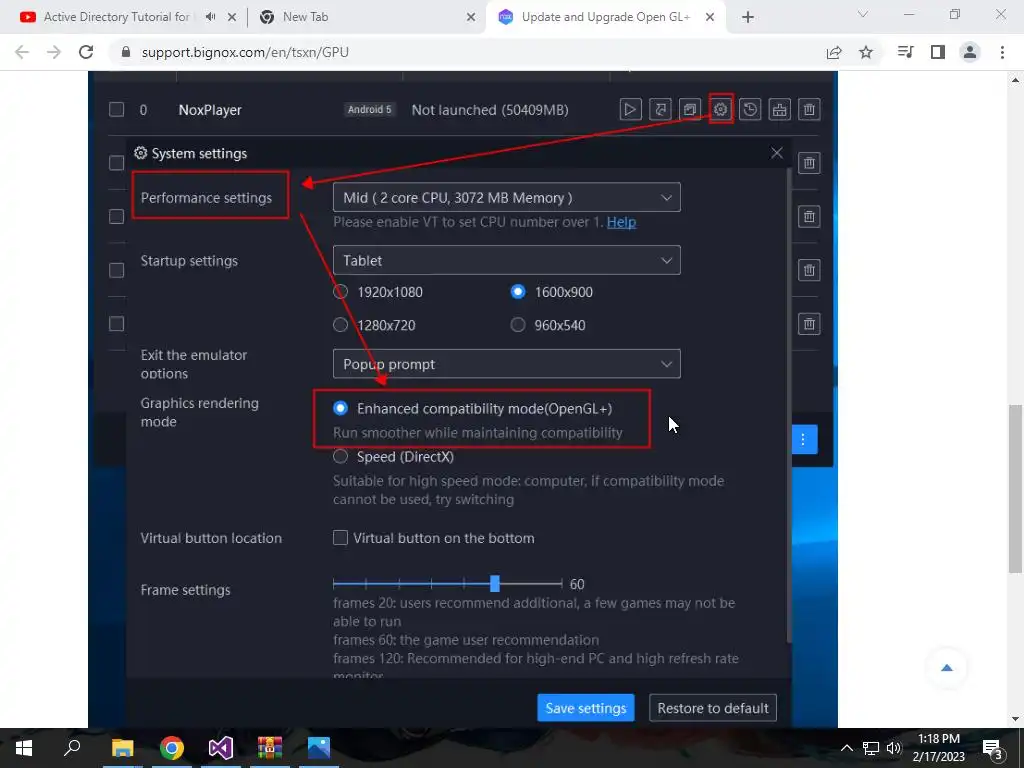Viewport: 1024px width, 768px height.
Task: Click Restore to default button
Action: click(x=712, y=709)
